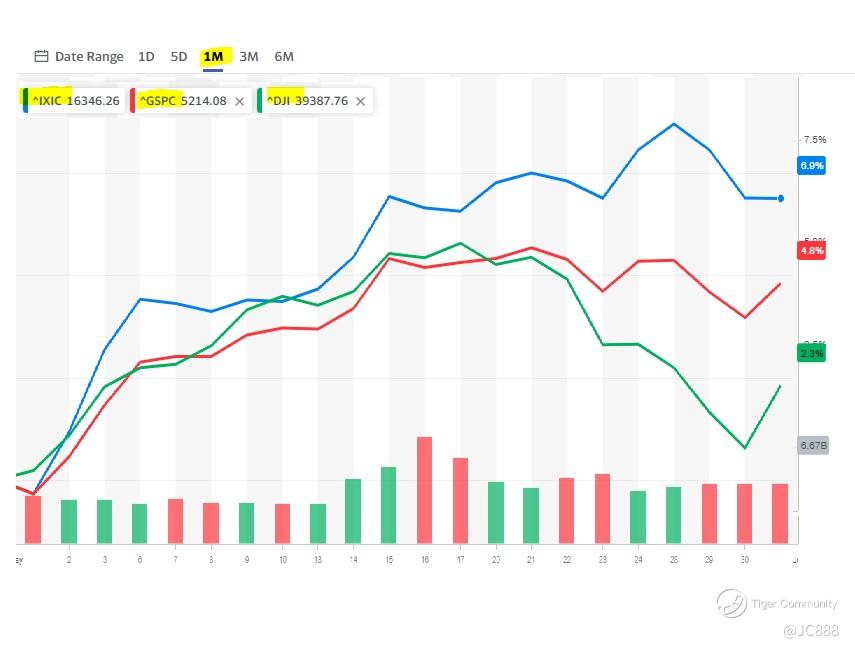Image resolution: width=855 pixels, height=651 pixels.
Task: Click the blue endpoint dot on the ^IXIC line
Action: [781, 199]
